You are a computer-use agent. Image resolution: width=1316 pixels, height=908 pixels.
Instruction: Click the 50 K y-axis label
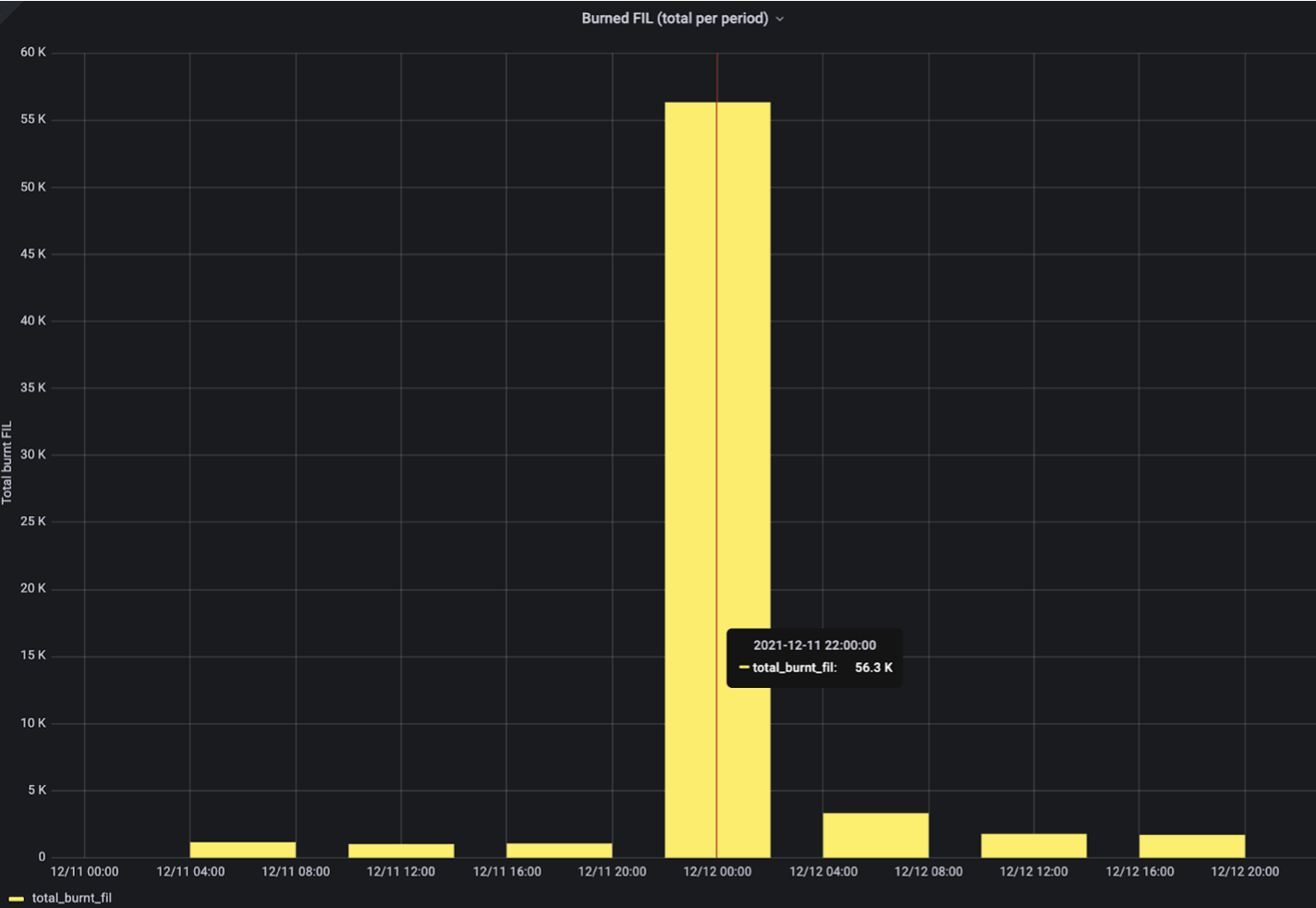[33, 187]
